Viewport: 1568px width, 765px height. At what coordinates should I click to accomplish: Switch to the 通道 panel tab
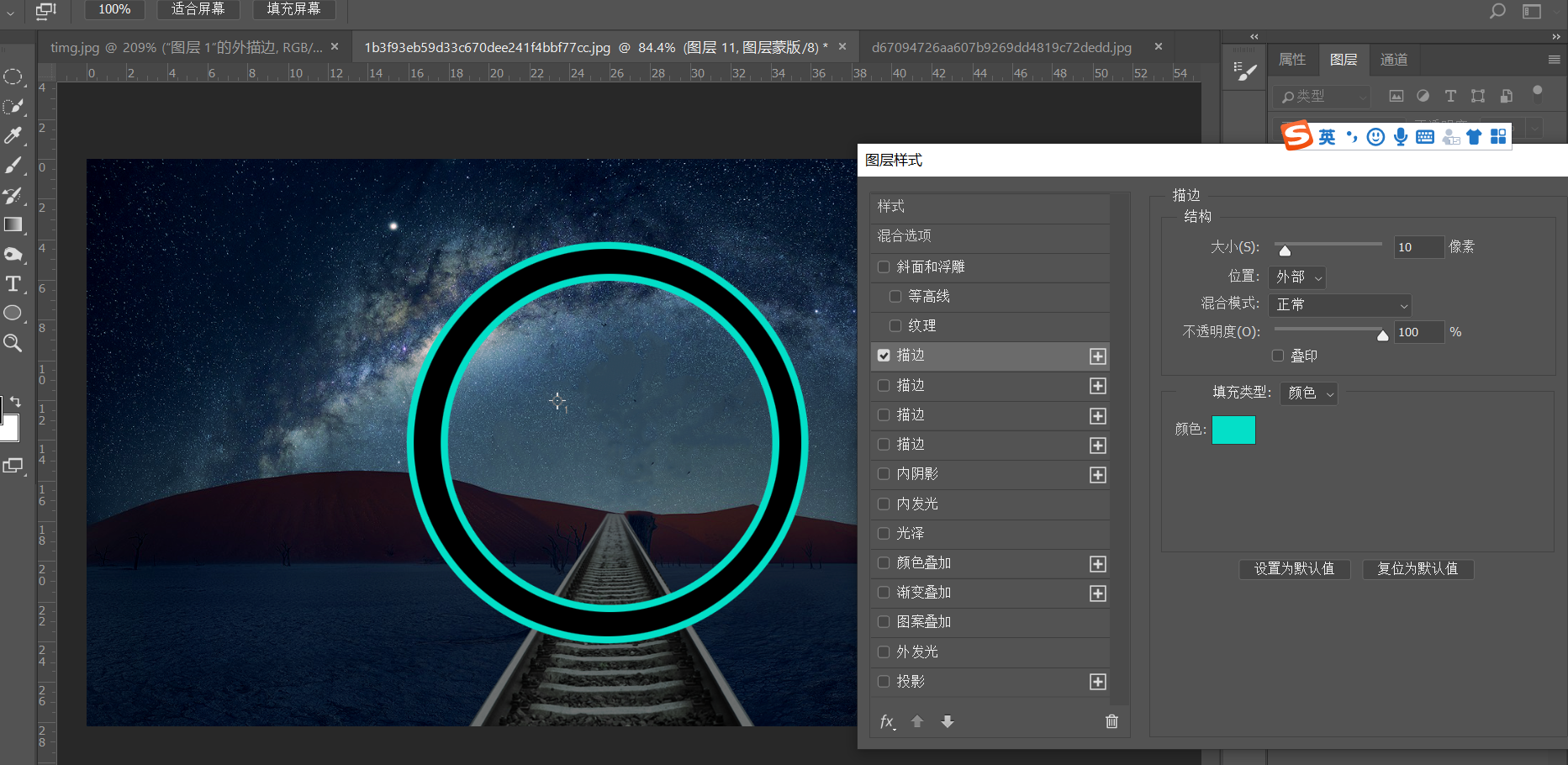coord(1394,59)
